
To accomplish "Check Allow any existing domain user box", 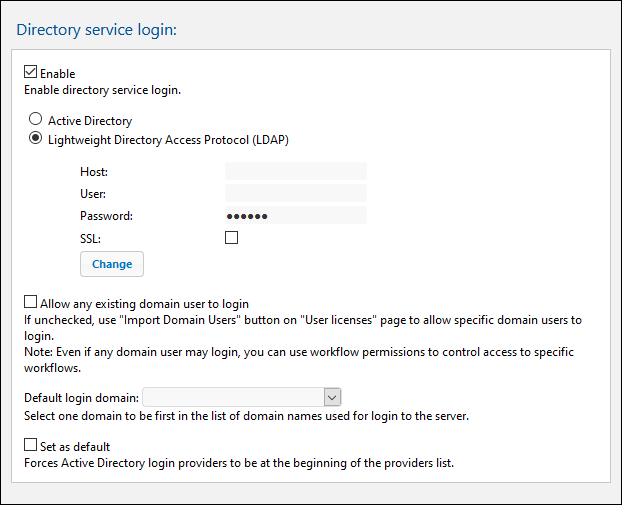I will [x=30, y=302].
